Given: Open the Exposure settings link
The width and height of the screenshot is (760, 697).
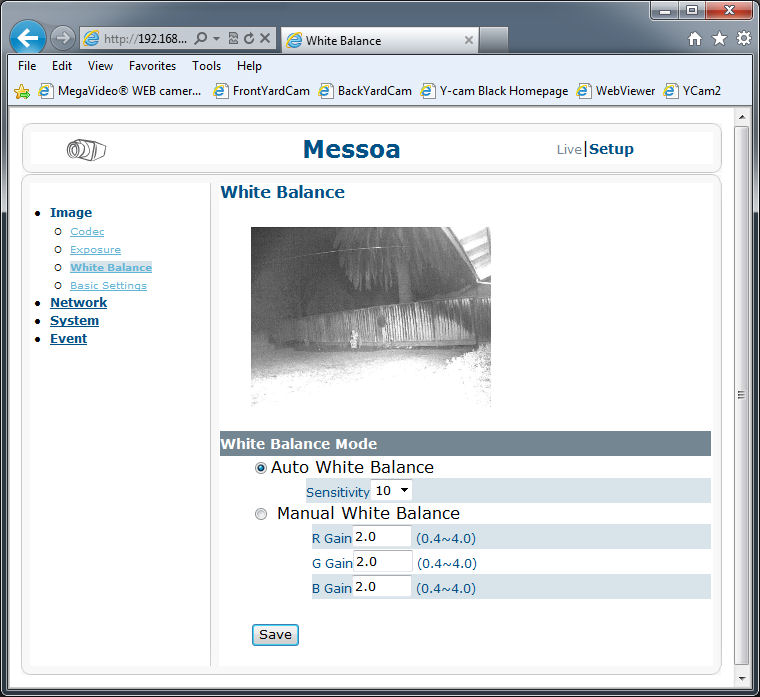Looking at the screenshot, I should (x=95, y=250).
